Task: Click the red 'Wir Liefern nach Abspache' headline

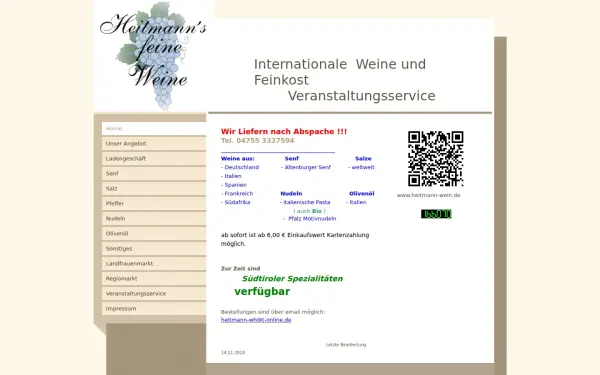Action: pyautogui.click(x=284, y=131)
